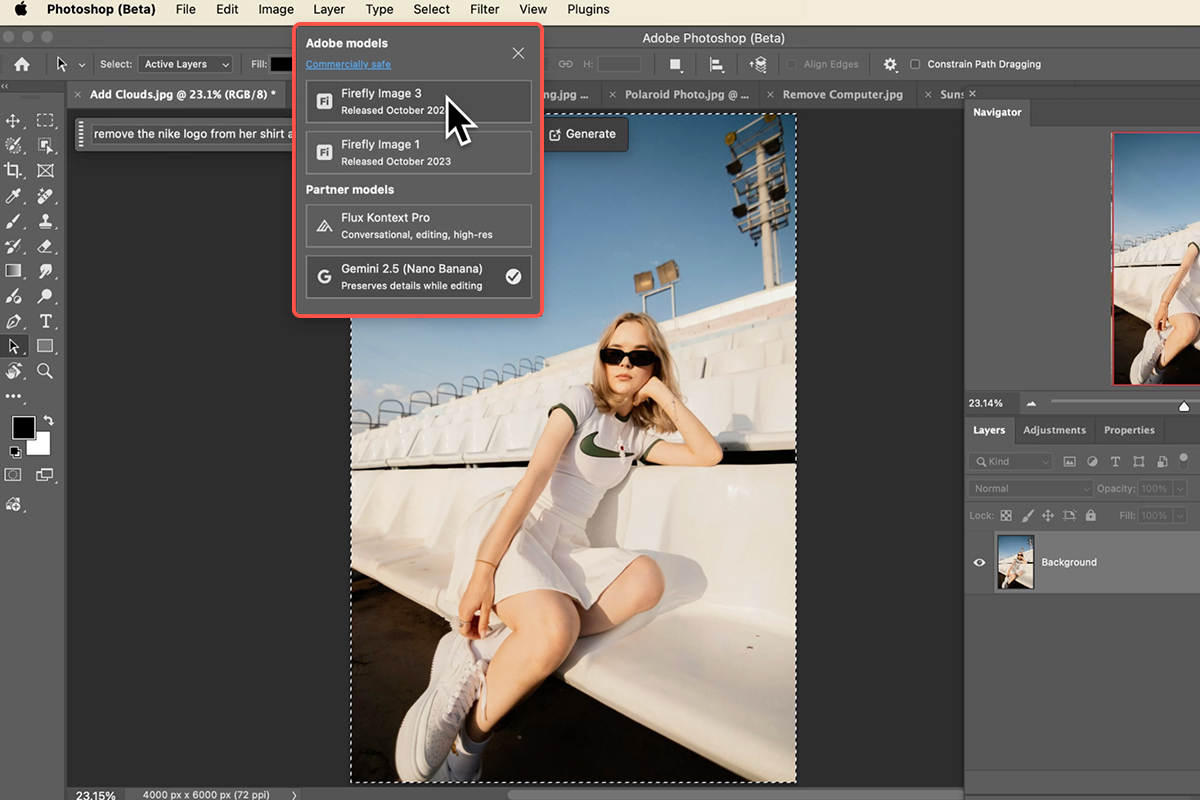Enable Constrain Path Dragging checkbox
This screenshot has height=800, width=1200.
click(915, 64)
